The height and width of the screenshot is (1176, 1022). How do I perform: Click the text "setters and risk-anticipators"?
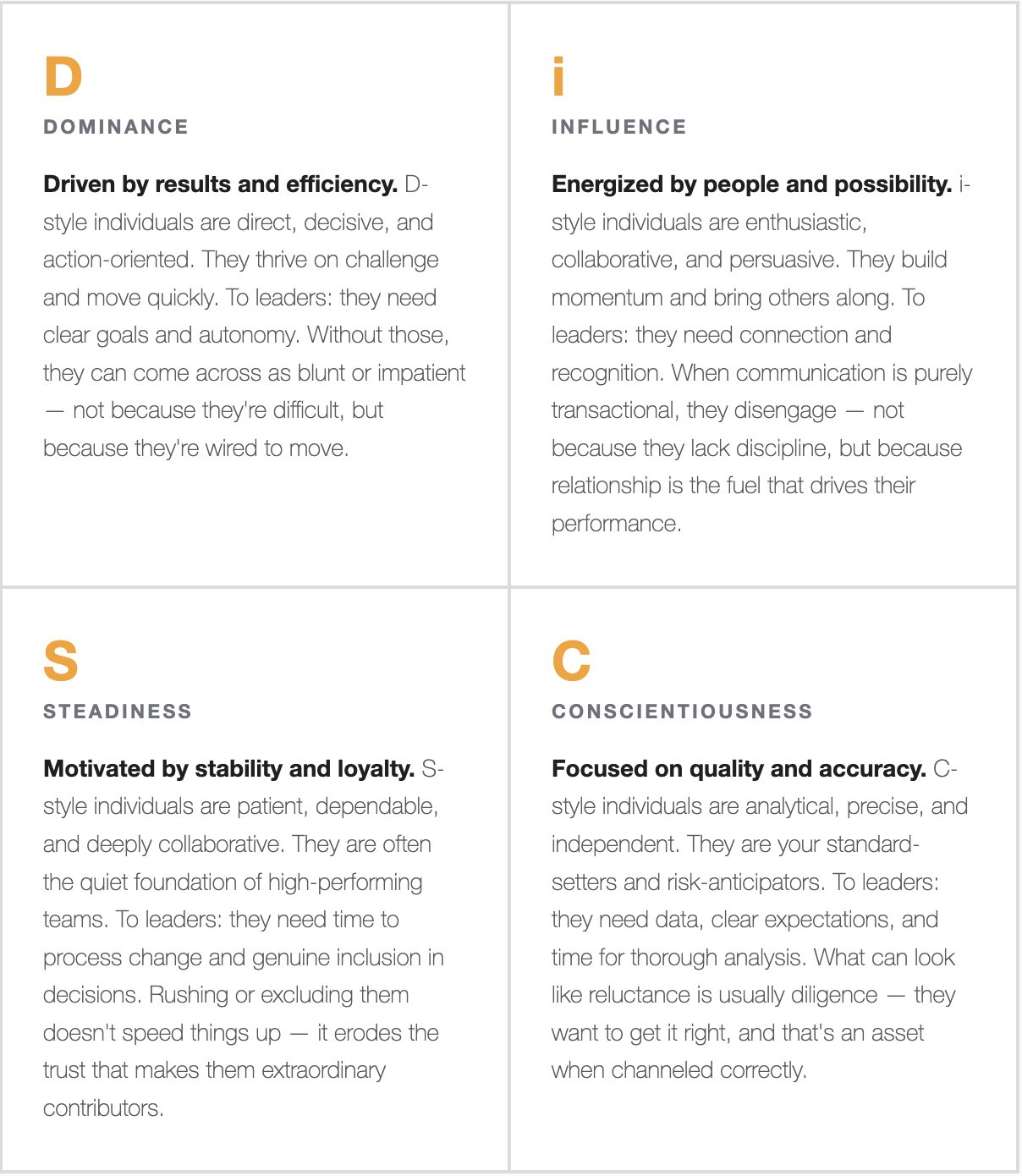coord(685,882)
